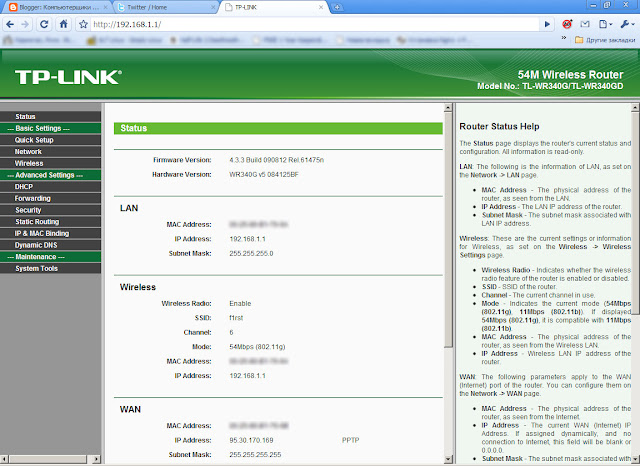Viewport: 640px width, 466px height.
Task: Click the status pane vertical scrollbar thumb
Action: (448, 230)
